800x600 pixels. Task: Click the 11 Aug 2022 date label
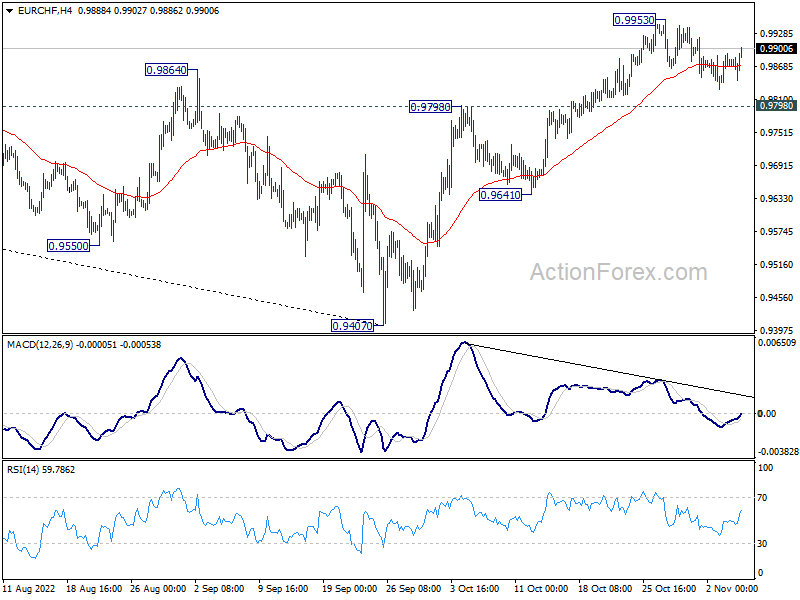[x=29, y=588]
